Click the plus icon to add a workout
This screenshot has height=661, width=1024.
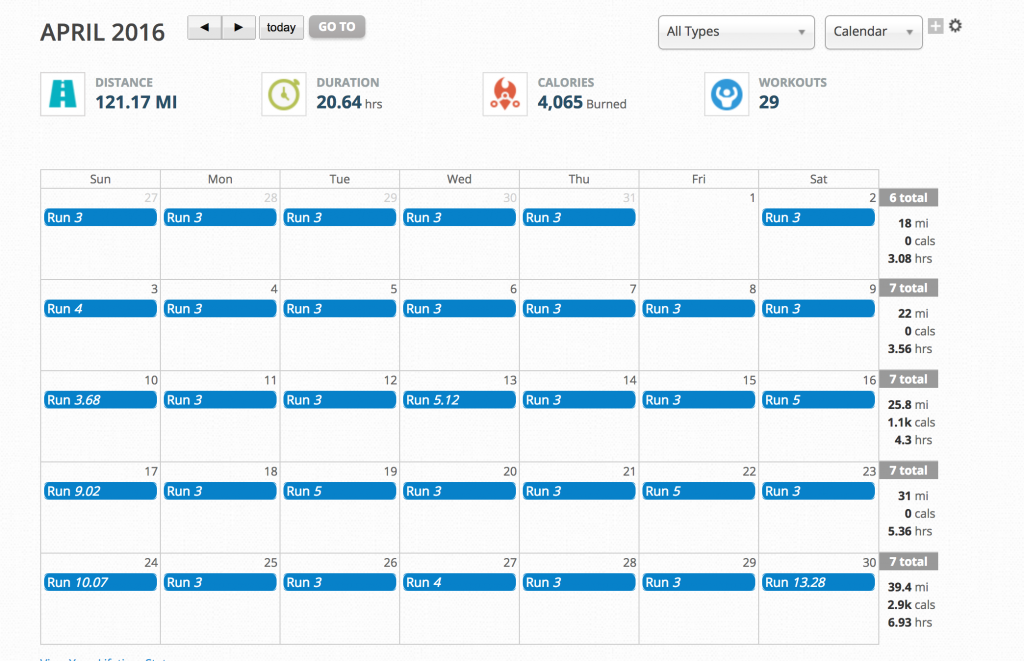point(935,26)
